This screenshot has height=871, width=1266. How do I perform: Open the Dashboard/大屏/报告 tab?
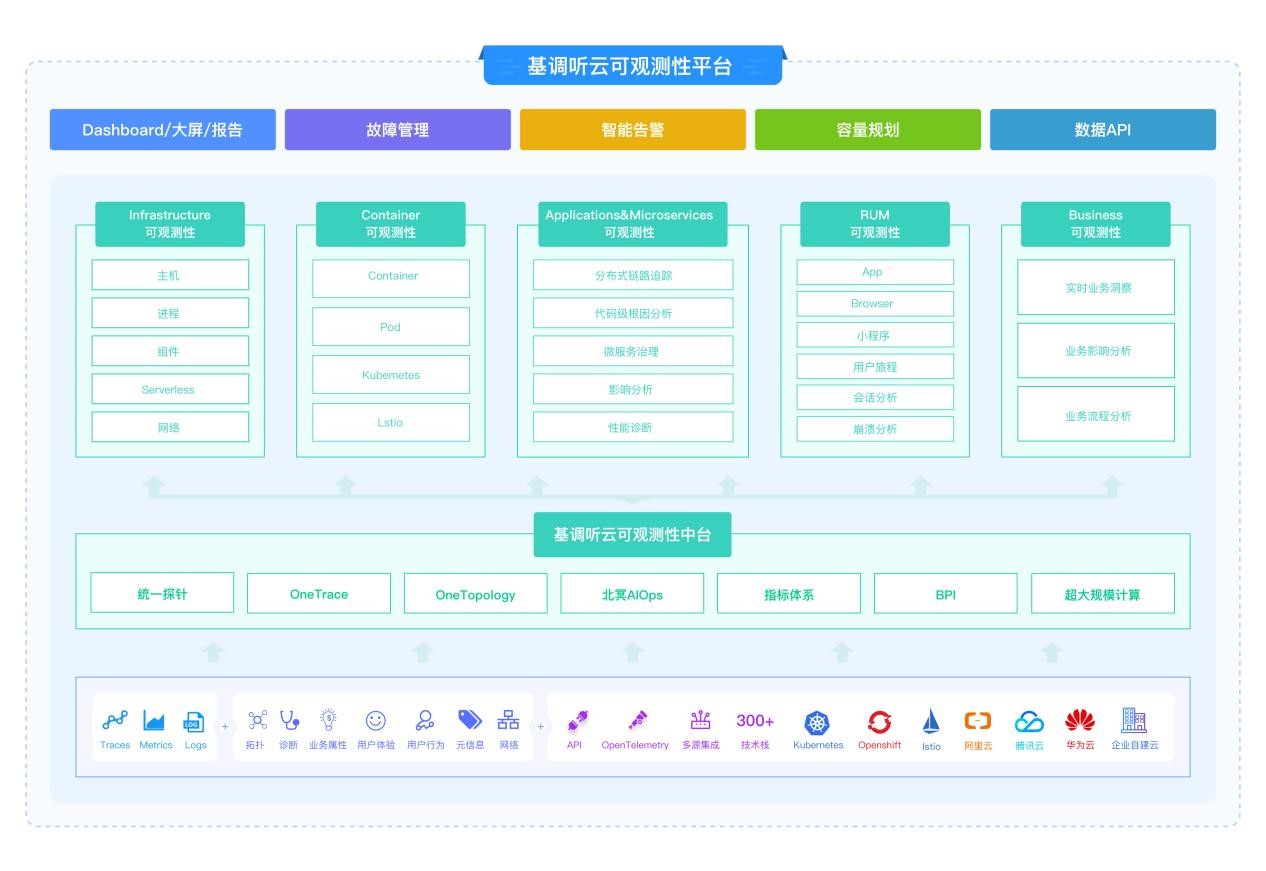tap(163, 130)
